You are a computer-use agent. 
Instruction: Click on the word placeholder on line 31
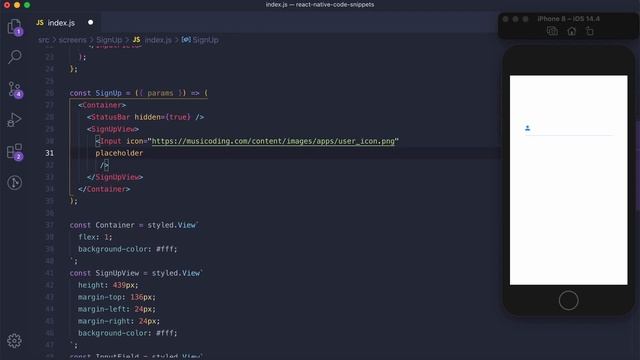coord(119,153)
